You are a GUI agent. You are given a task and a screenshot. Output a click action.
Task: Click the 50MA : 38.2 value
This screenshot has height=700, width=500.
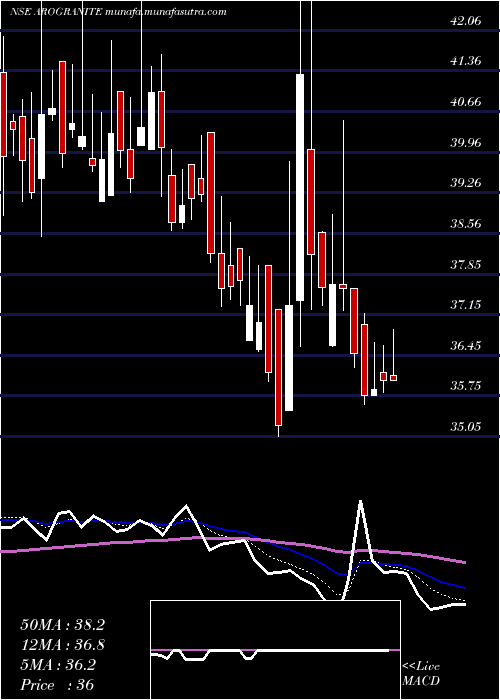pyautogui.click(x=62, y=625)
